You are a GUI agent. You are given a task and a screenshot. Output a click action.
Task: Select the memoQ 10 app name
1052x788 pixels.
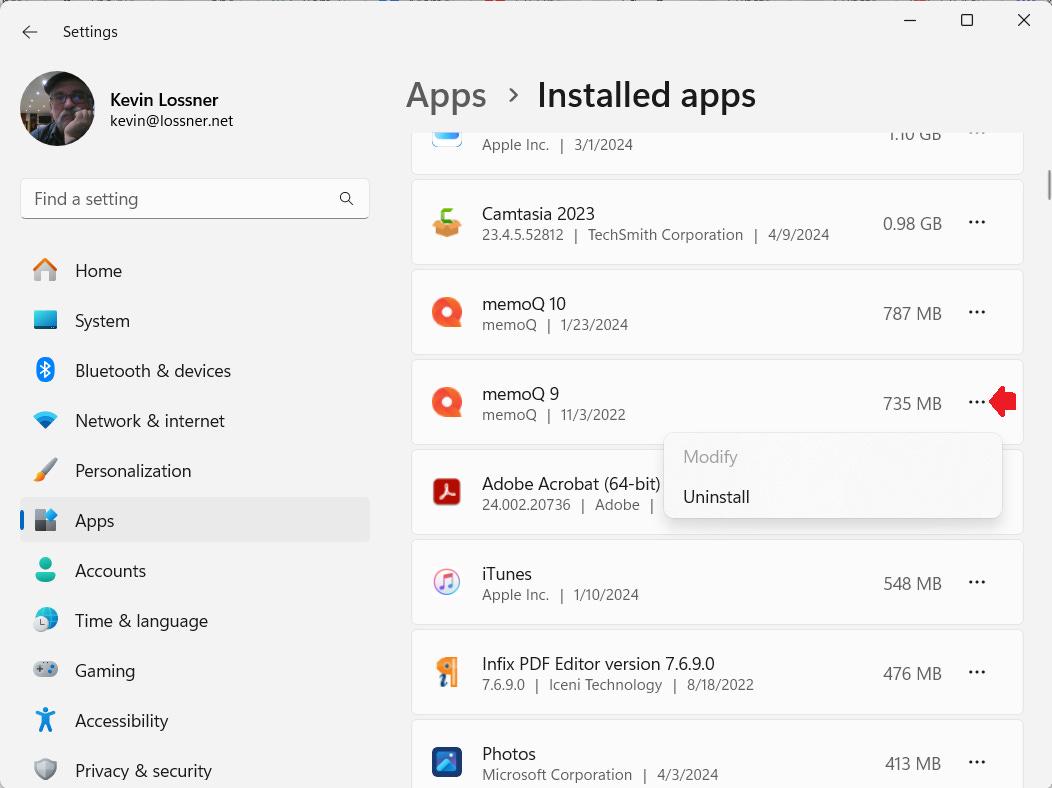click(x=524, y=304)
